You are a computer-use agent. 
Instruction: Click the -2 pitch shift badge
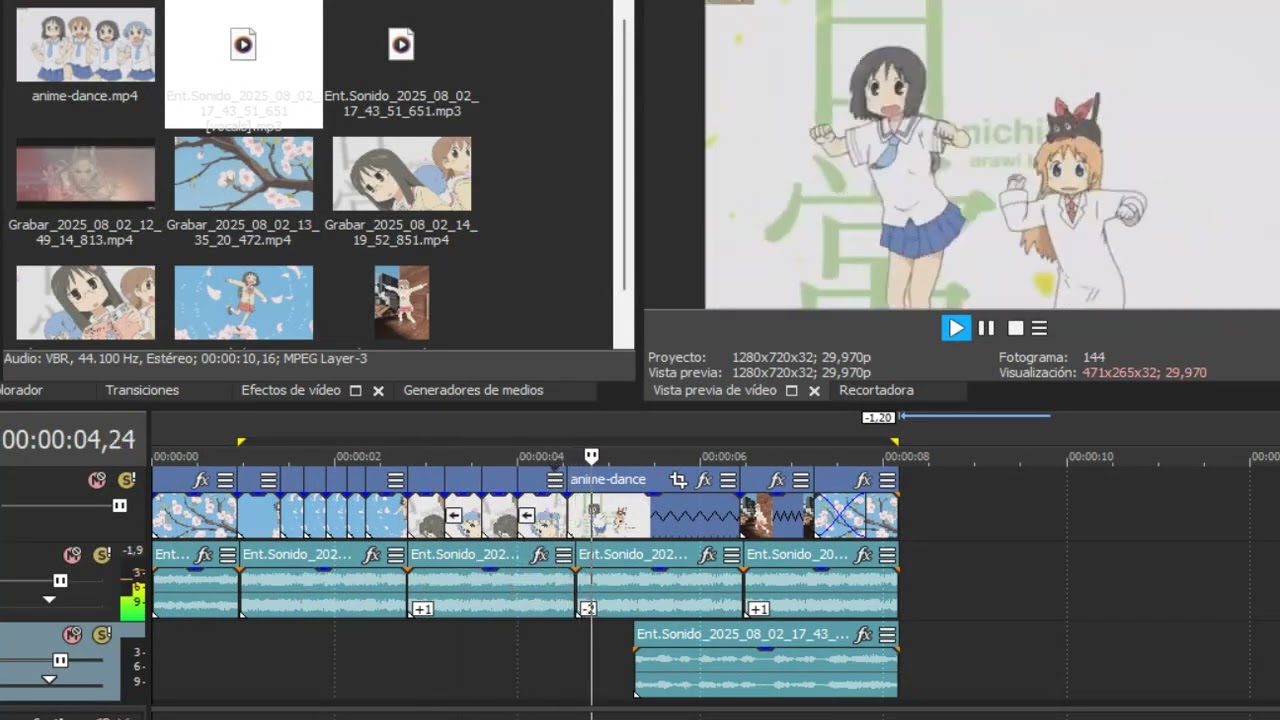(588, 609)
